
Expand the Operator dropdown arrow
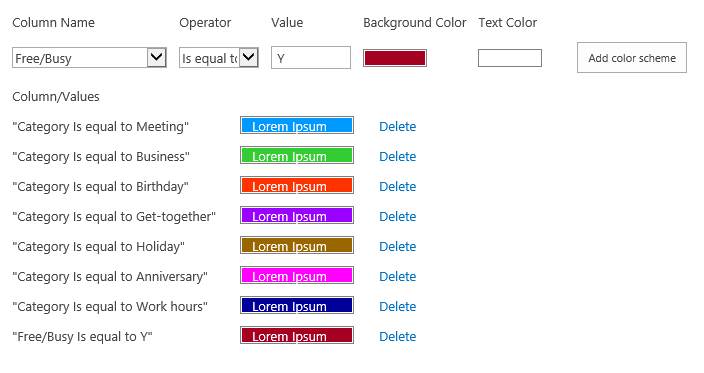249,57
